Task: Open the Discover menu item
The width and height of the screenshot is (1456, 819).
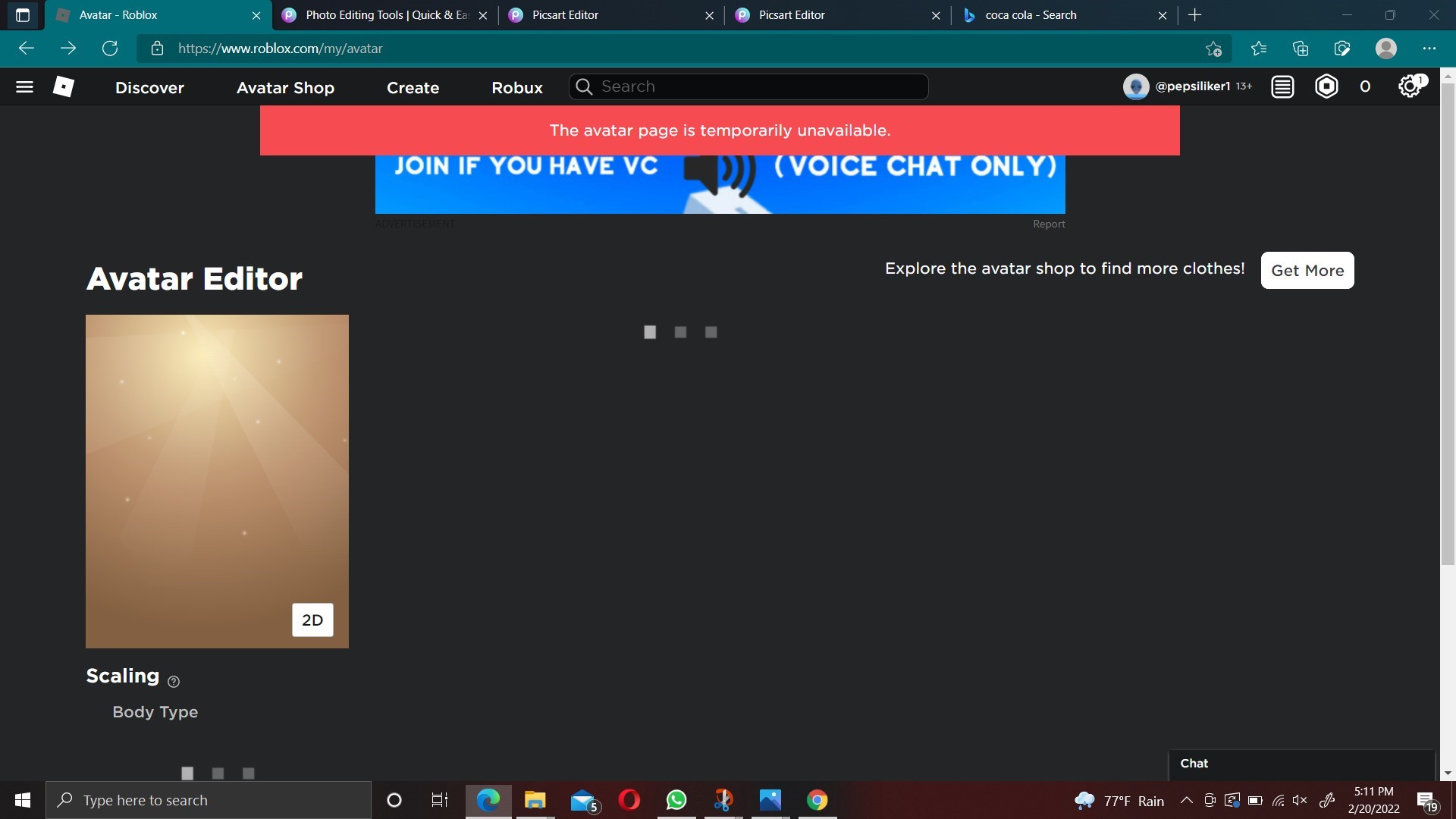Action: click(149, 88)
